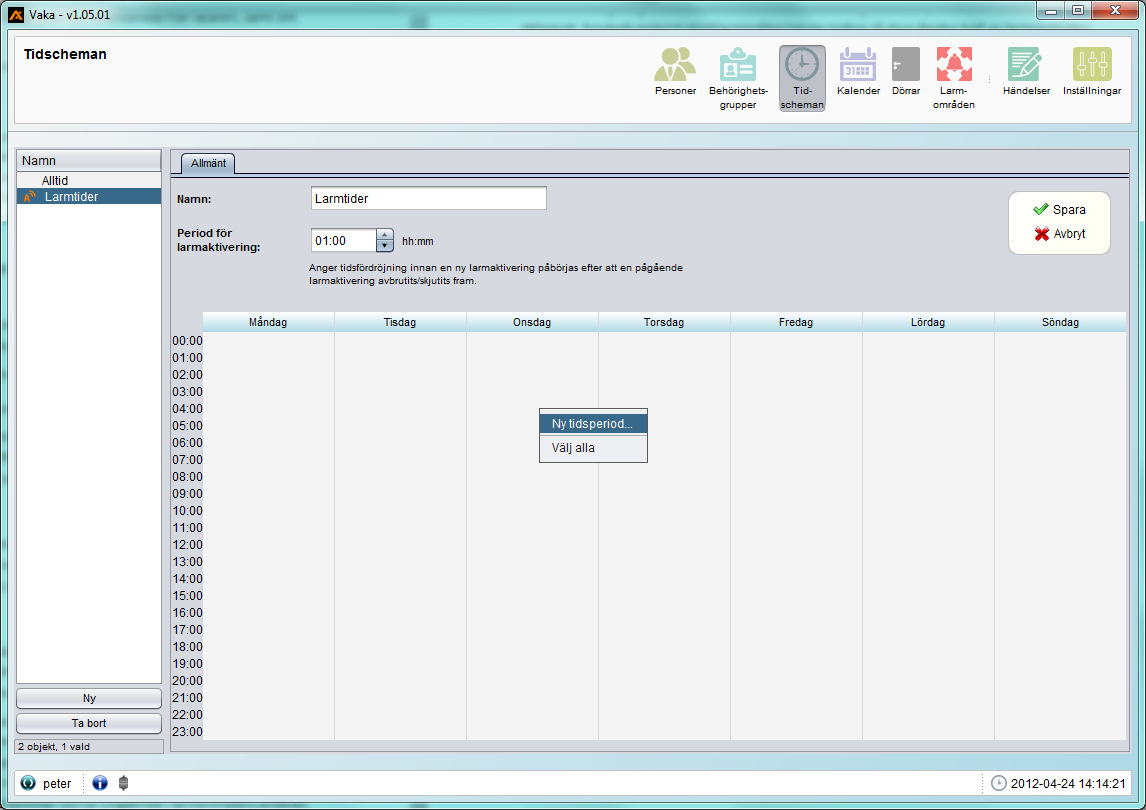
Task: Click the Lördag column header
Action: pos(928,322)
